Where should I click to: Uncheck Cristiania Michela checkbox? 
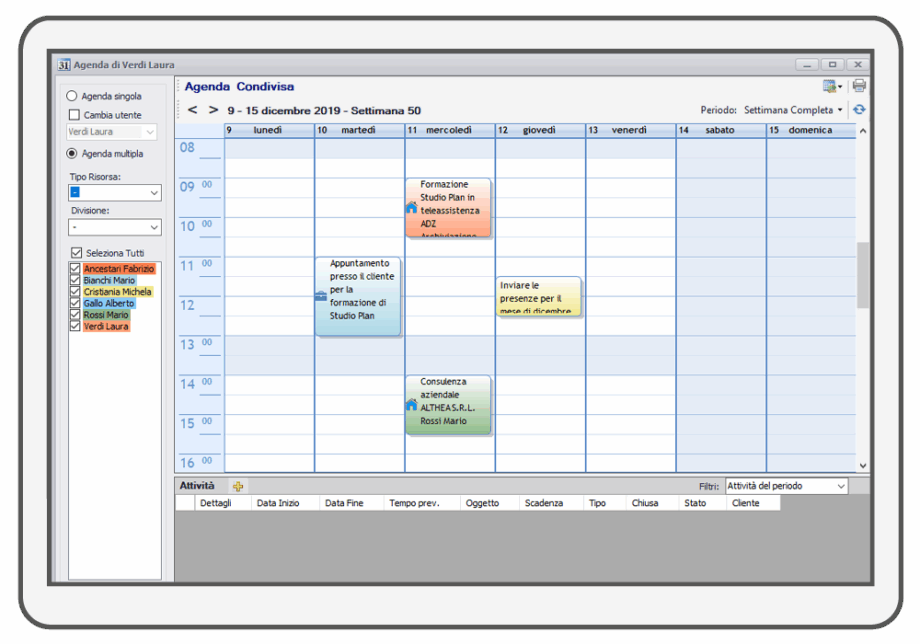tap(75, 291)
